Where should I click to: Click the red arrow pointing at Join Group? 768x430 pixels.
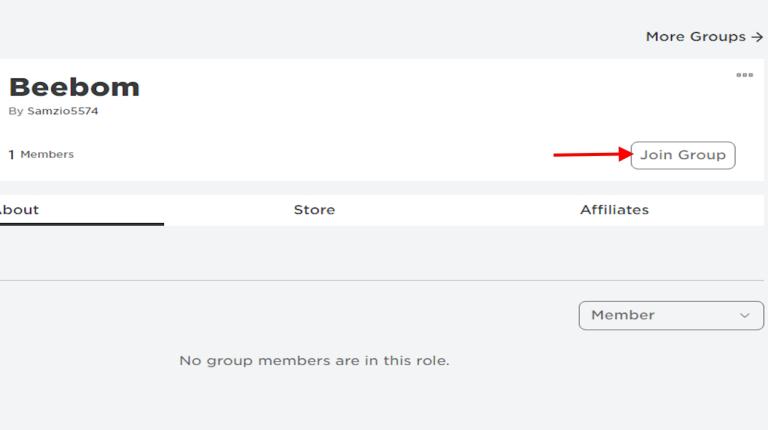point(591,155)
